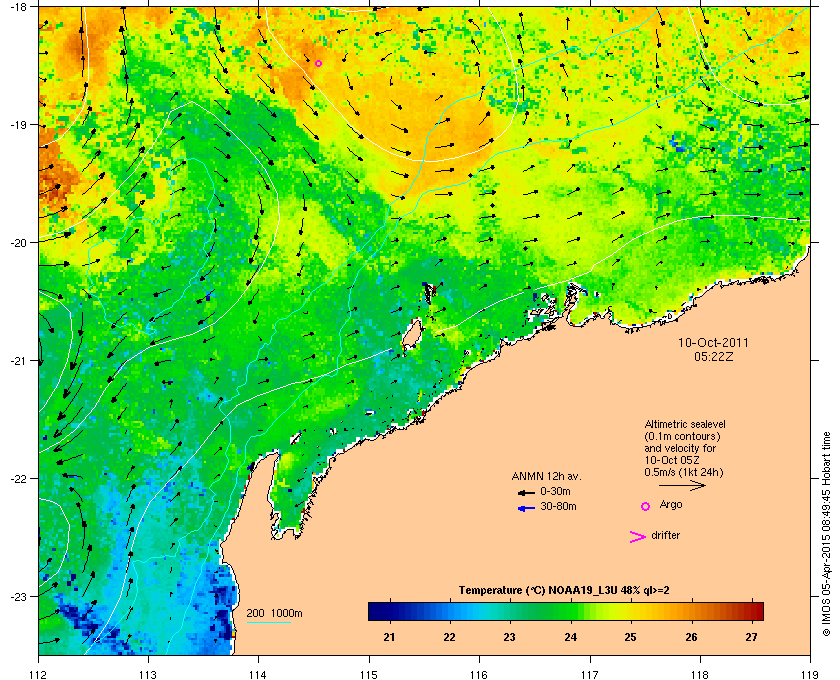
Task: Click the magenta Argo legend circle
Action: (646, 506)
